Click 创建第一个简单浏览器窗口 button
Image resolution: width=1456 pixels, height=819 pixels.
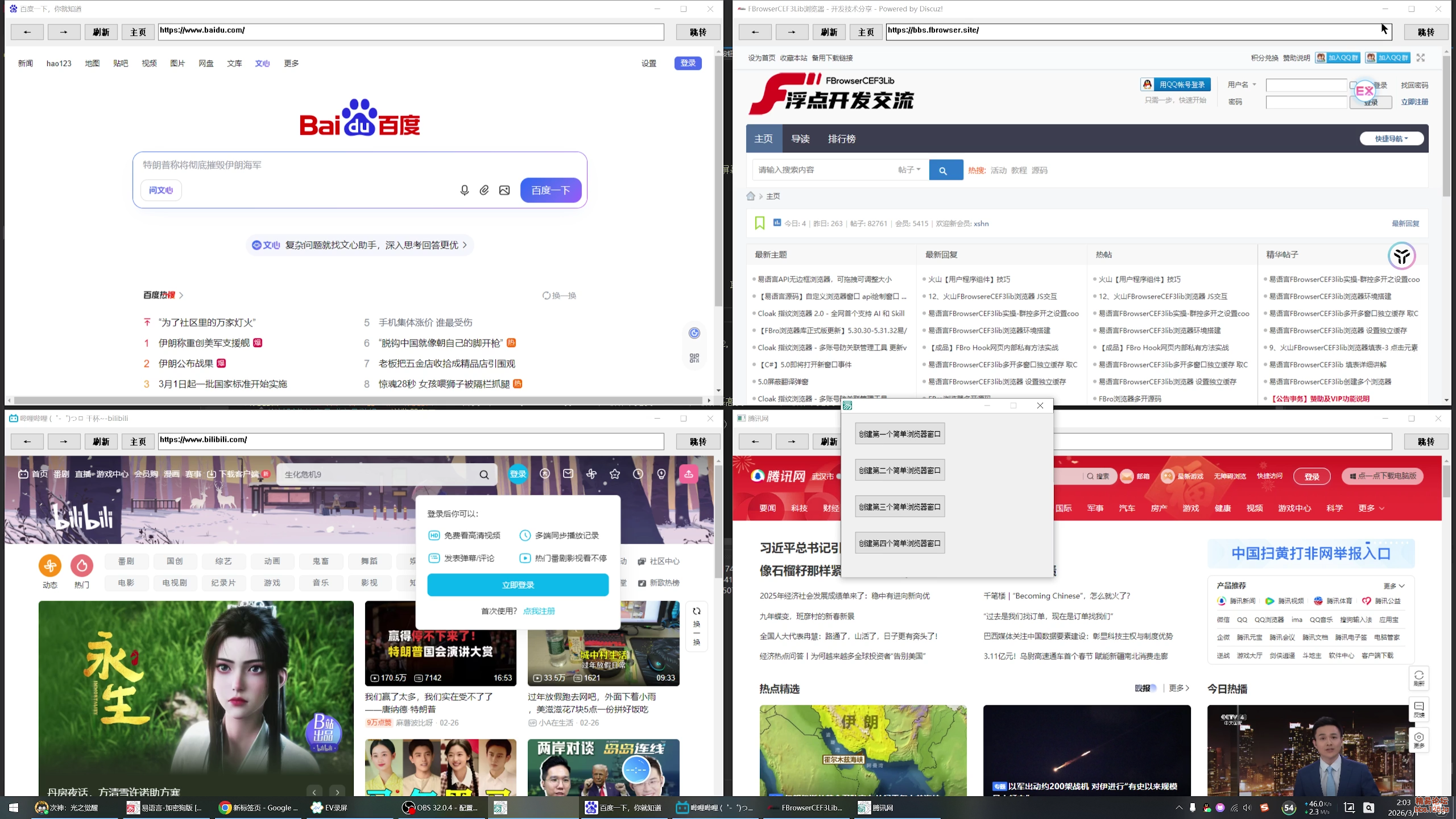tap(900, 434)
